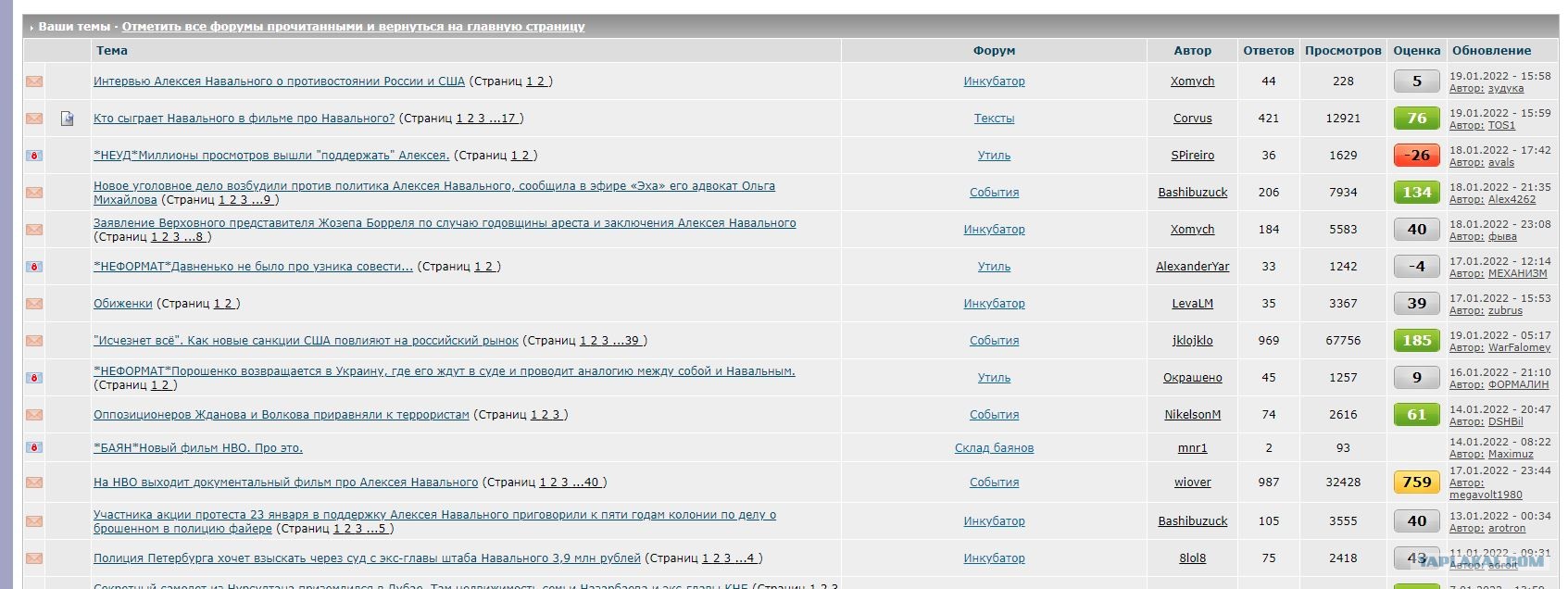Click locked topic icon for *НЕУД* Миллионы просмотров row
This screenshot has height=589, width=1568.
click(34, 156)
